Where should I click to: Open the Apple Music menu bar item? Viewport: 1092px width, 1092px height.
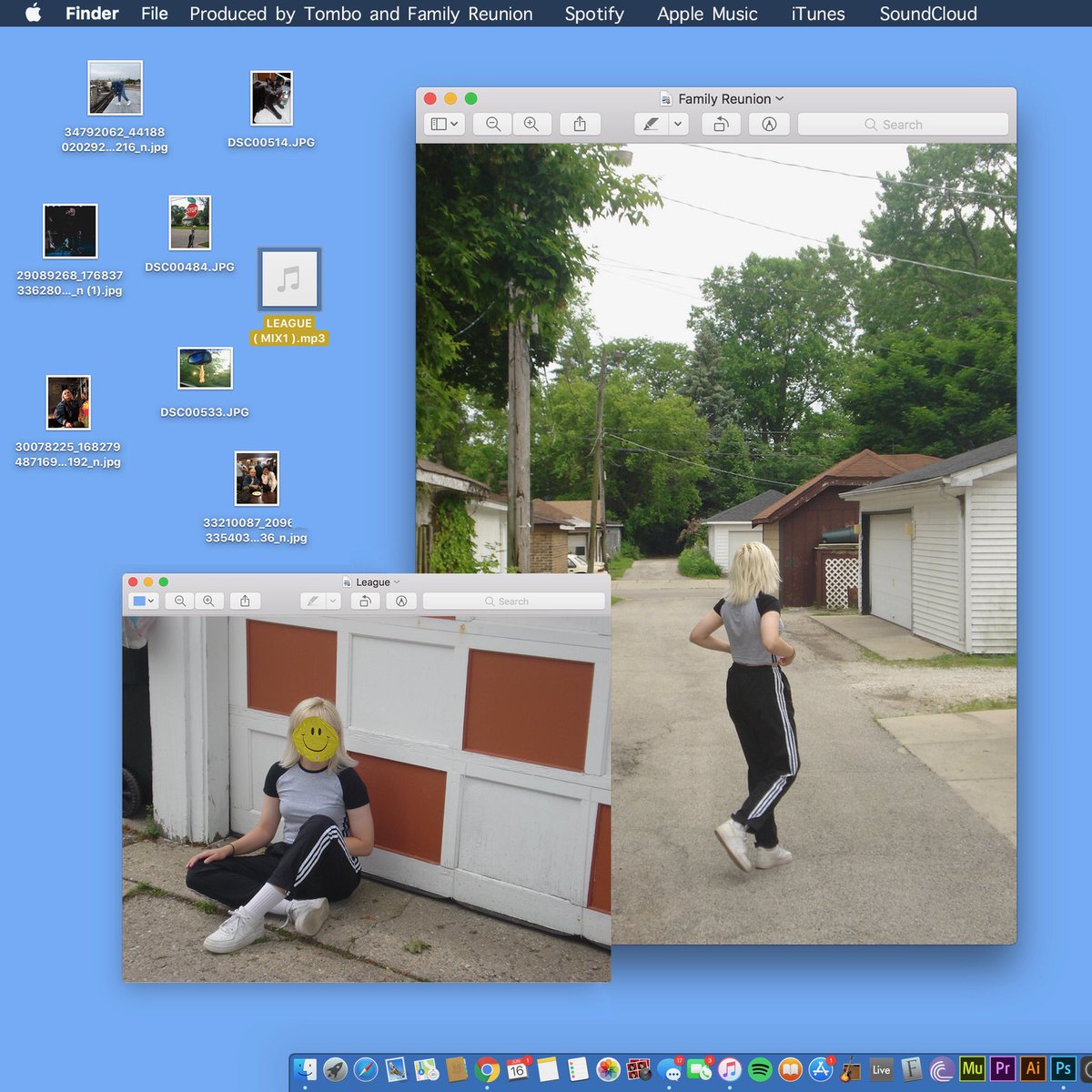(707, 14)
